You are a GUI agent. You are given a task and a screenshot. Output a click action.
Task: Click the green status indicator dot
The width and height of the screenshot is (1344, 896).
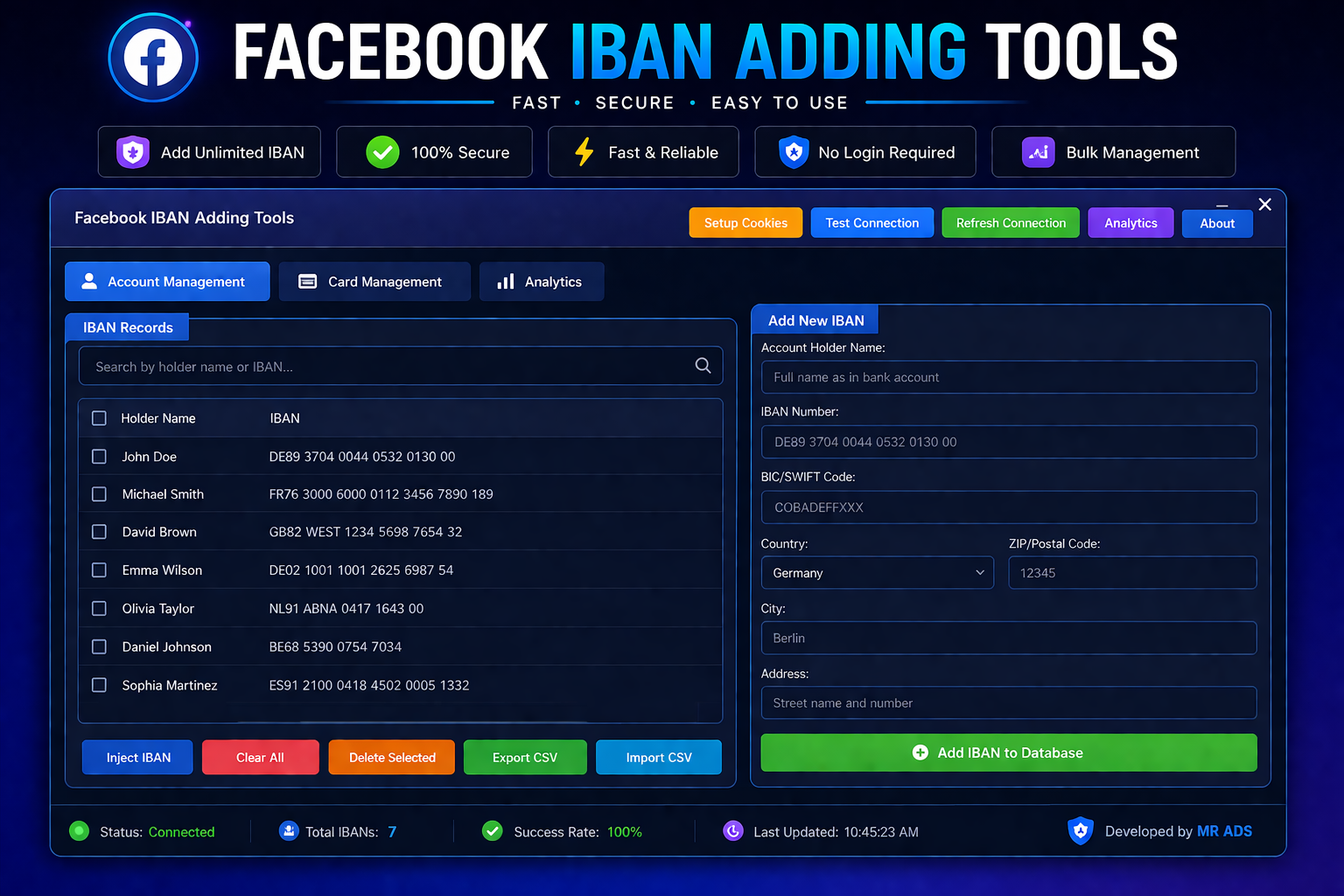click(x=79, y=831)
